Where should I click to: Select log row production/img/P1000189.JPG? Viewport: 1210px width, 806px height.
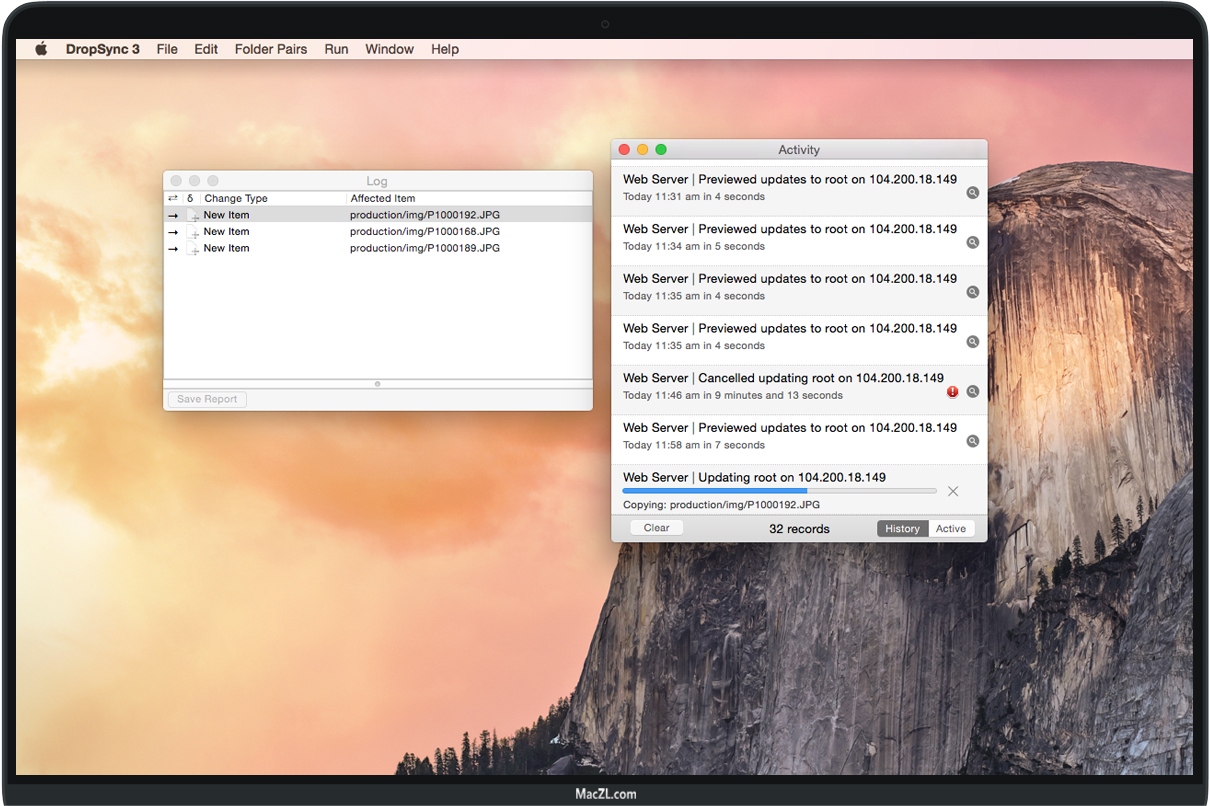click(x=424, y=248)
